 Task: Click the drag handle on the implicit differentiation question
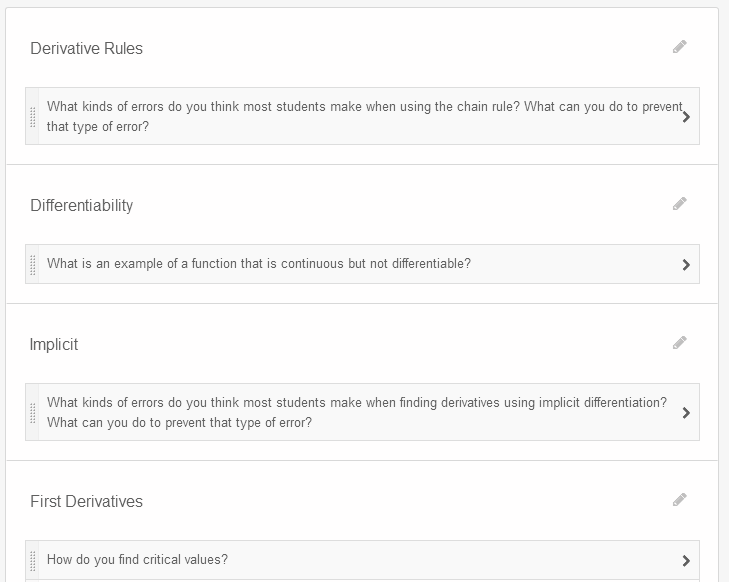[x=33, y=412]
